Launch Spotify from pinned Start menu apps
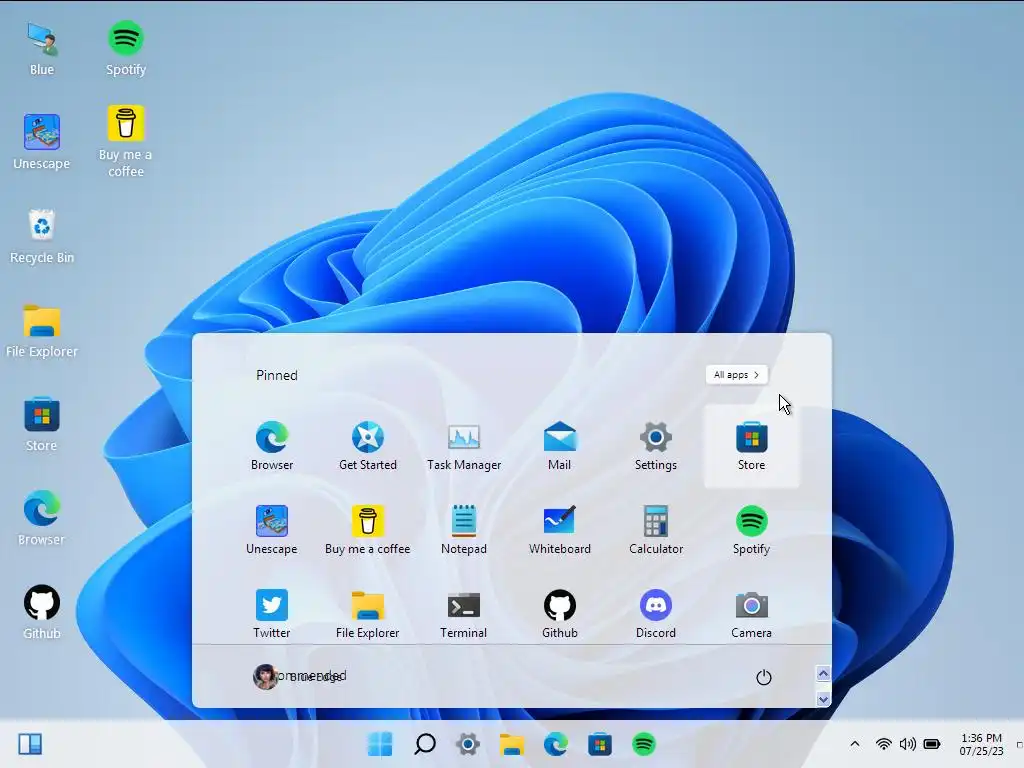This screenshot has height=768, width=1024. pos(751,531)
